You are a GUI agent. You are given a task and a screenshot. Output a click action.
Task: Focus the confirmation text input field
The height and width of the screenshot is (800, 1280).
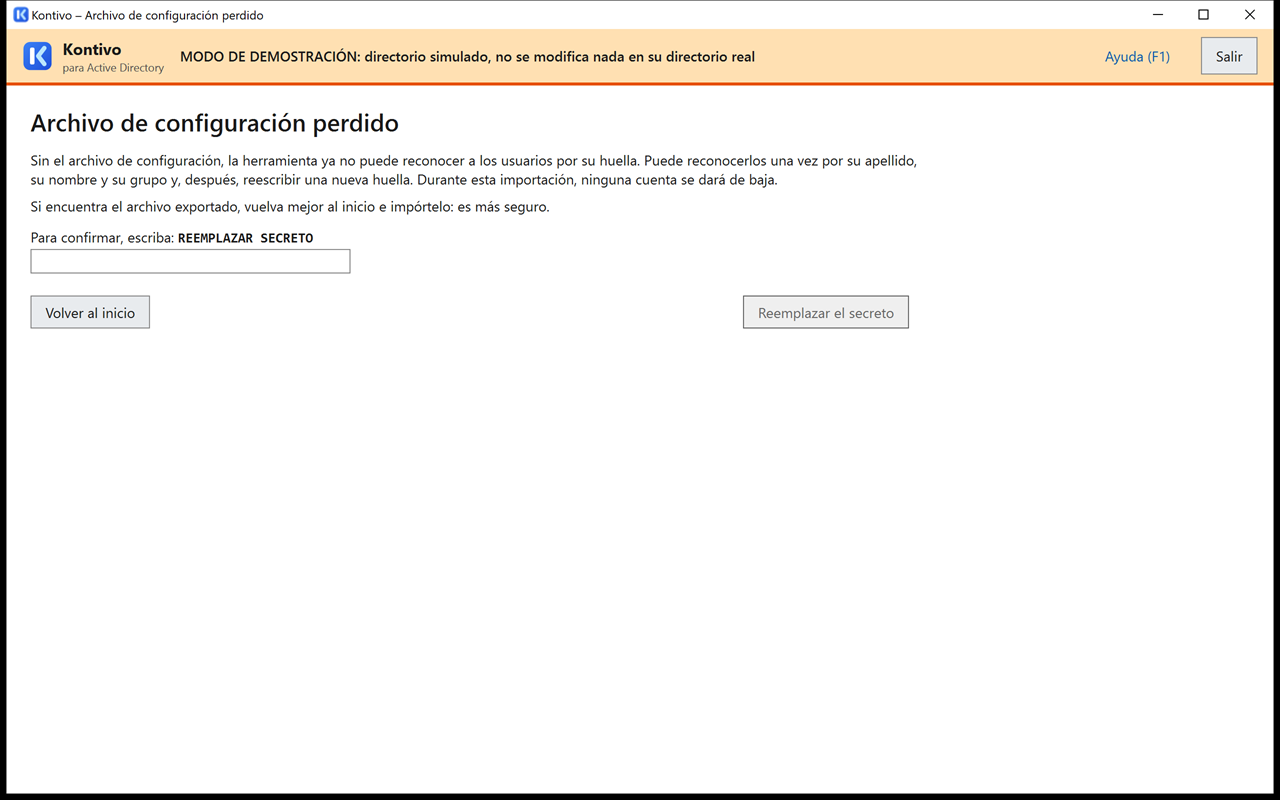click(x=190, y=261)
